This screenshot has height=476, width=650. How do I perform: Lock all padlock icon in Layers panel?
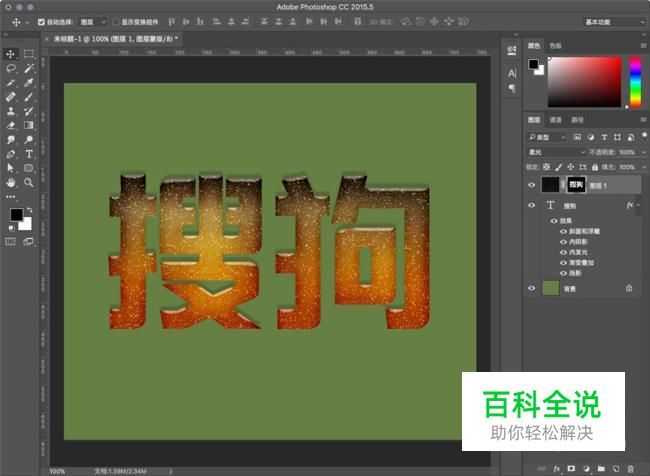click(595, 167)
